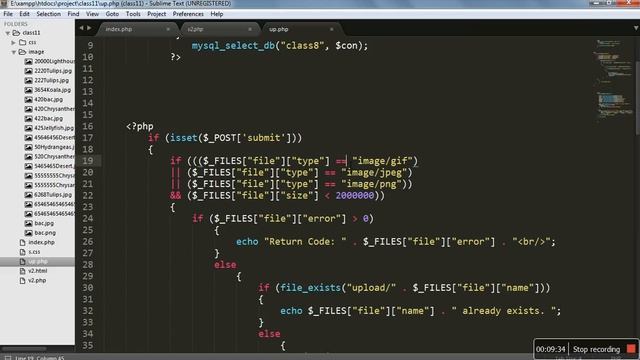Click the image icon beside 422bac.jpg

[28, 118]
